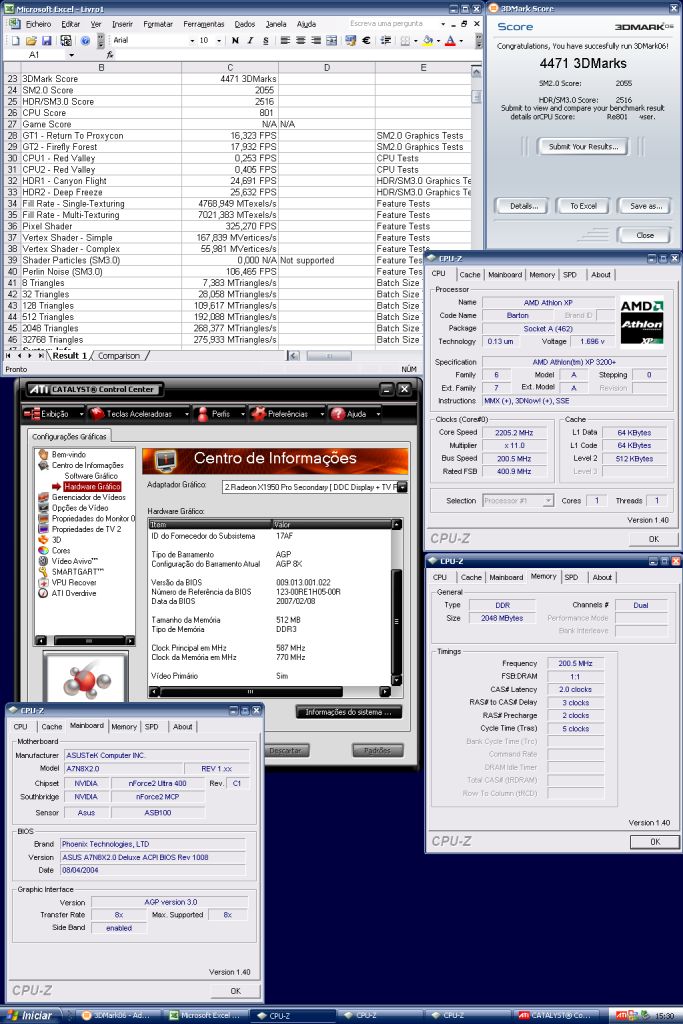Screen dimensions: 683x1024
Task: Click the fill color paint bucket swatch
Action: [428, 40]
